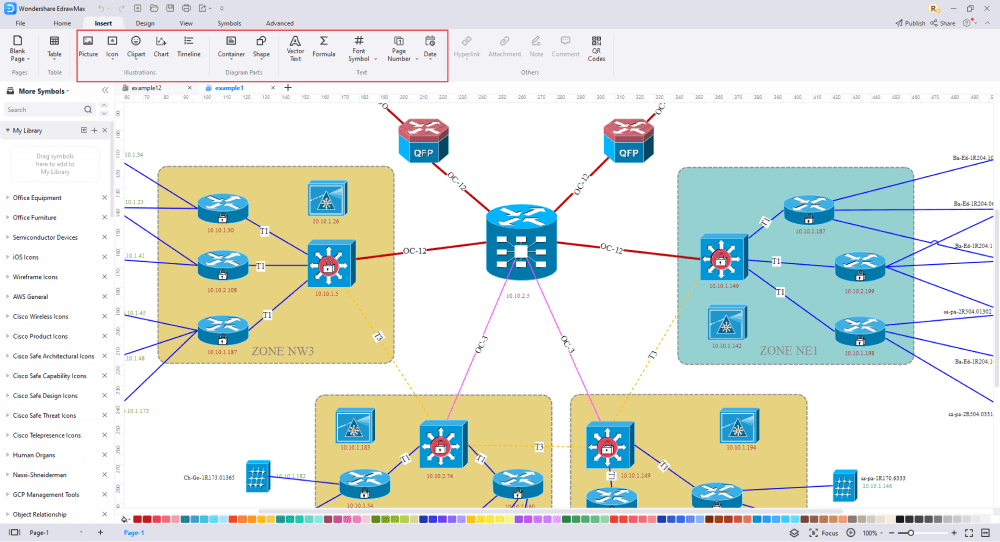Adjust the zoom slider
Image resolution: width=1000 pixels, height=542 pixels.
(911, 533)
